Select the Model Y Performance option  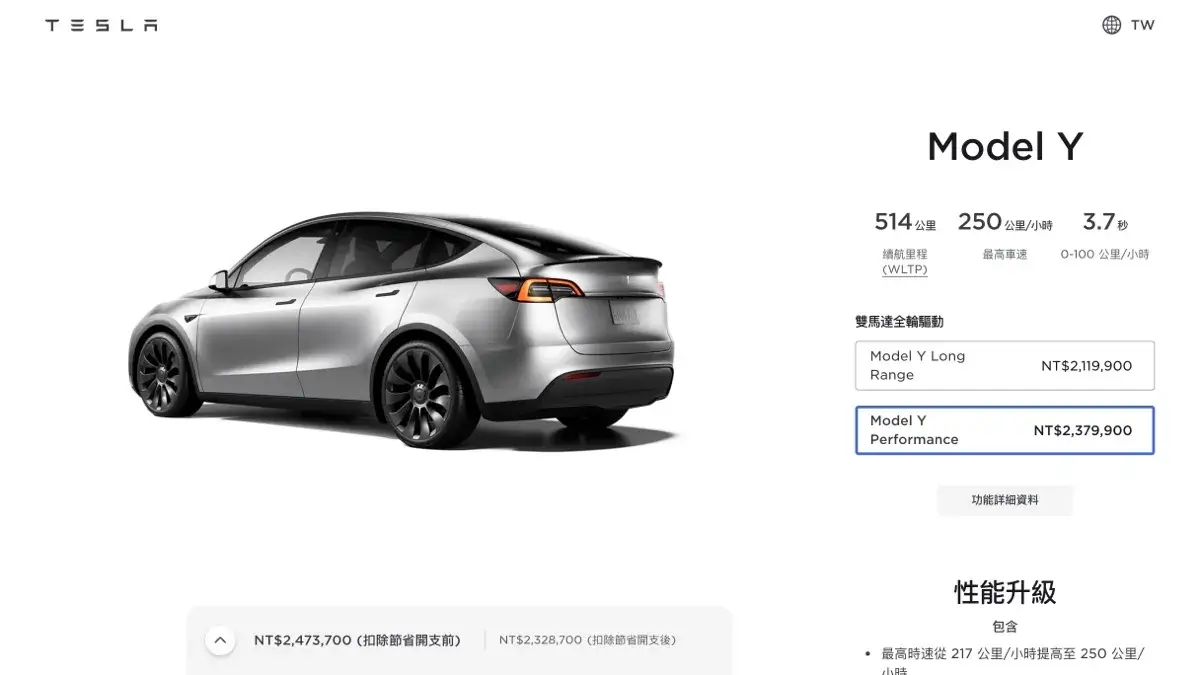click(x=1005, y=430)
